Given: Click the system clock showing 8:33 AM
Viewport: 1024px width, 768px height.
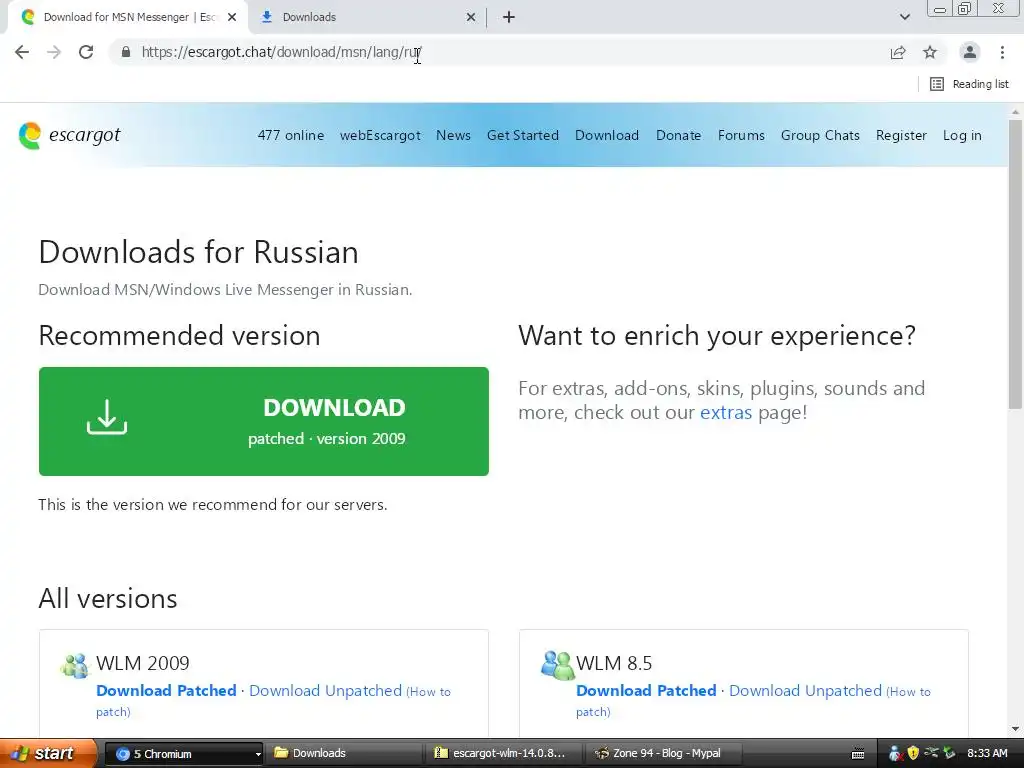Looking at the screenshot, I should click(987, 754).
